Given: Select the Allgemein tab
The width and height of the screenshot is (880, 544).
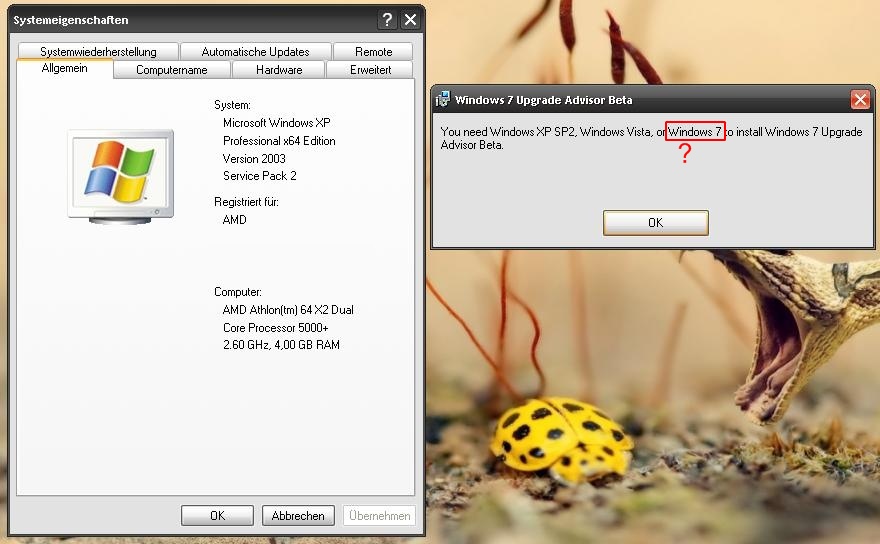Looking at the screenshot, I should click(x=65, y=68).
